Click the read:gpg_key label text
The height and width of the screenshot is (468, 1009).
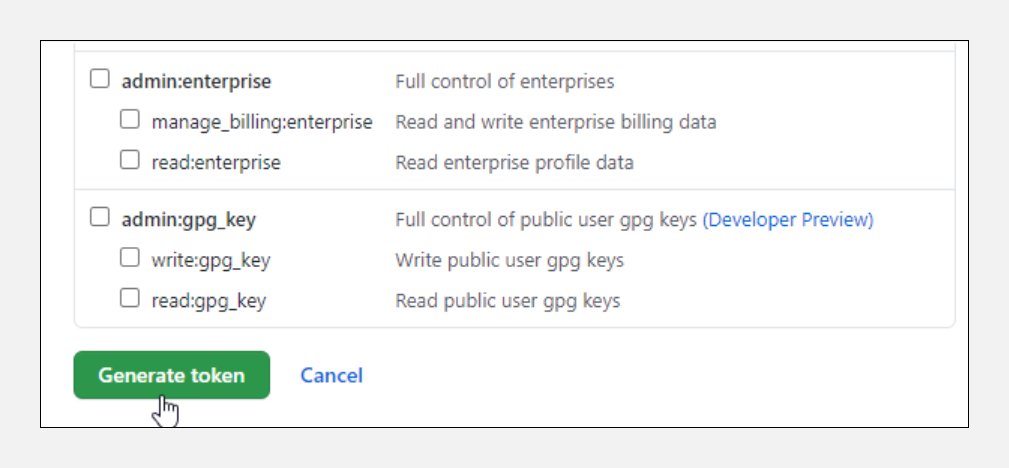(208, 300)
